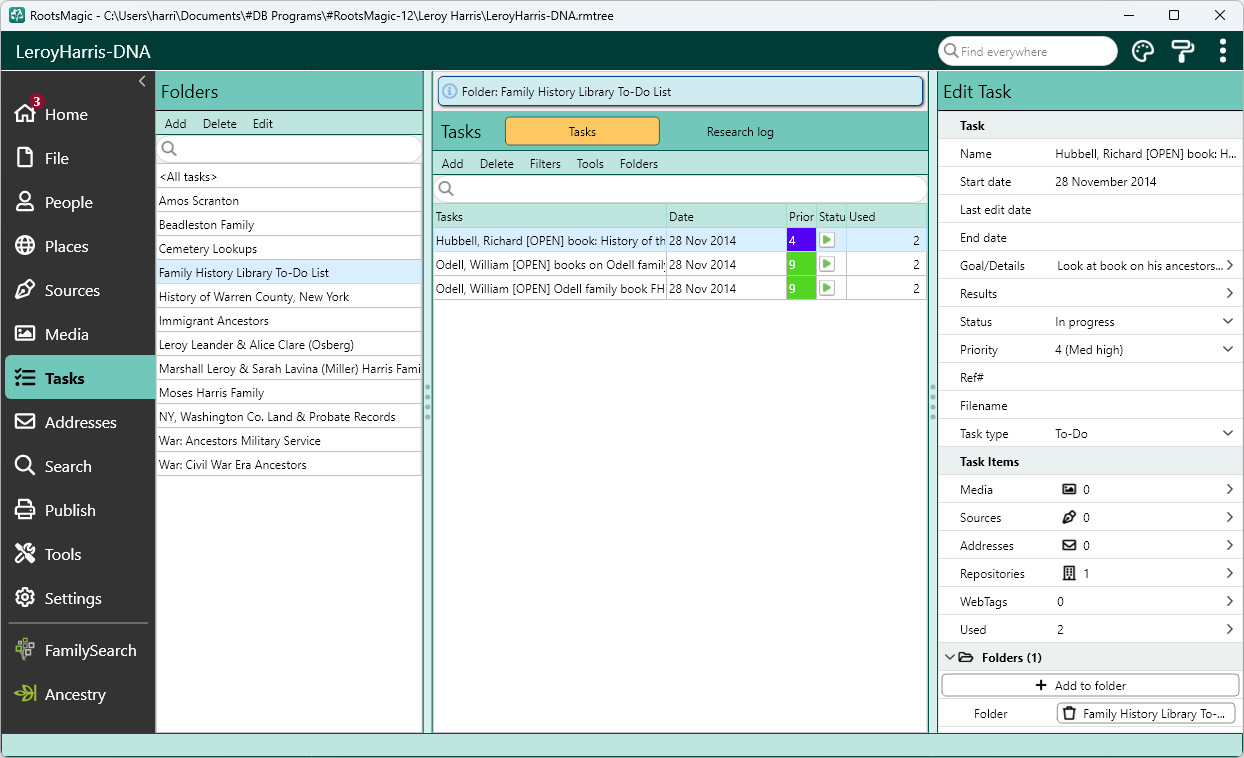The width and height of the screenshot is (1244, 758).
Task: Sort by the Date column header
Action: click(727, 217)
